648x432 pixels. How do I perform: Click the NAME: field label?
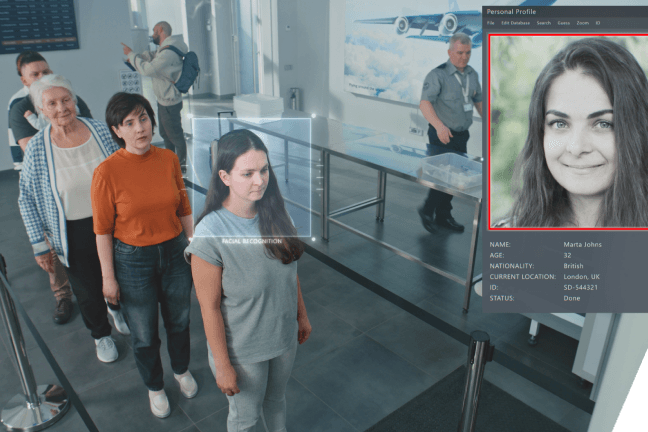[500, 244]
